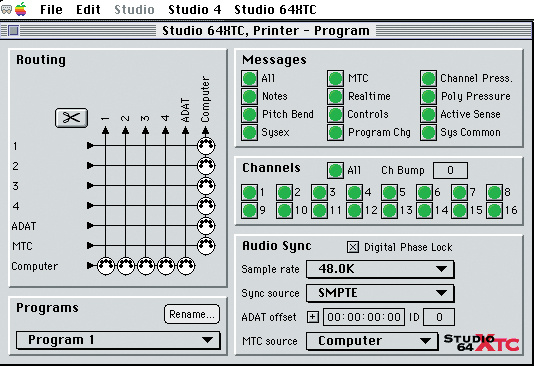This screenshot has height=366, width=534.
Task: Toggle the Realtime message filter
Action: tap(335, 96)
